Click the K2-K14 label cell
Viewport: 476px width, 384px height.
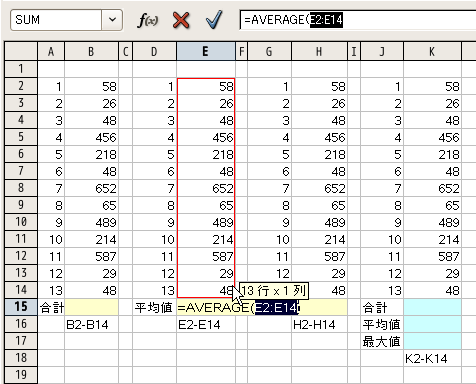(432, 358)
